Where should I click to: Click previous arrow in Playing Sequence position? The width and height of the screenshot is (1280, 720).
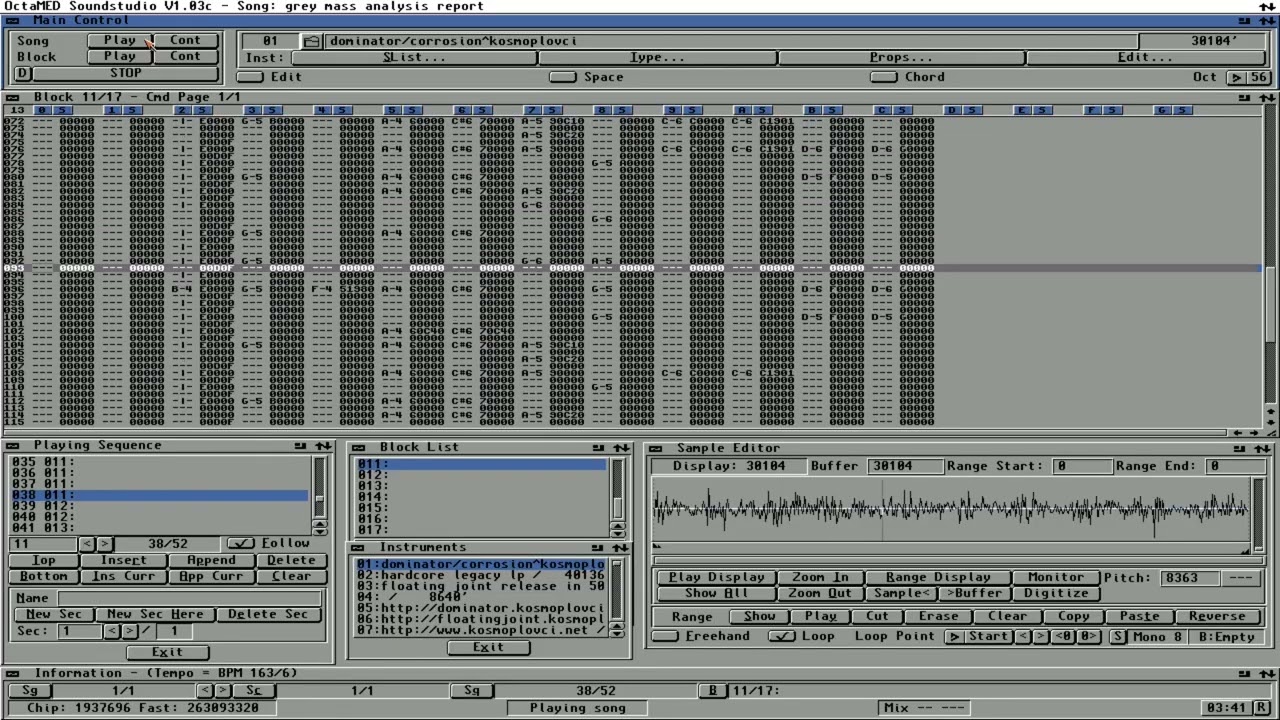click(87, 544)
